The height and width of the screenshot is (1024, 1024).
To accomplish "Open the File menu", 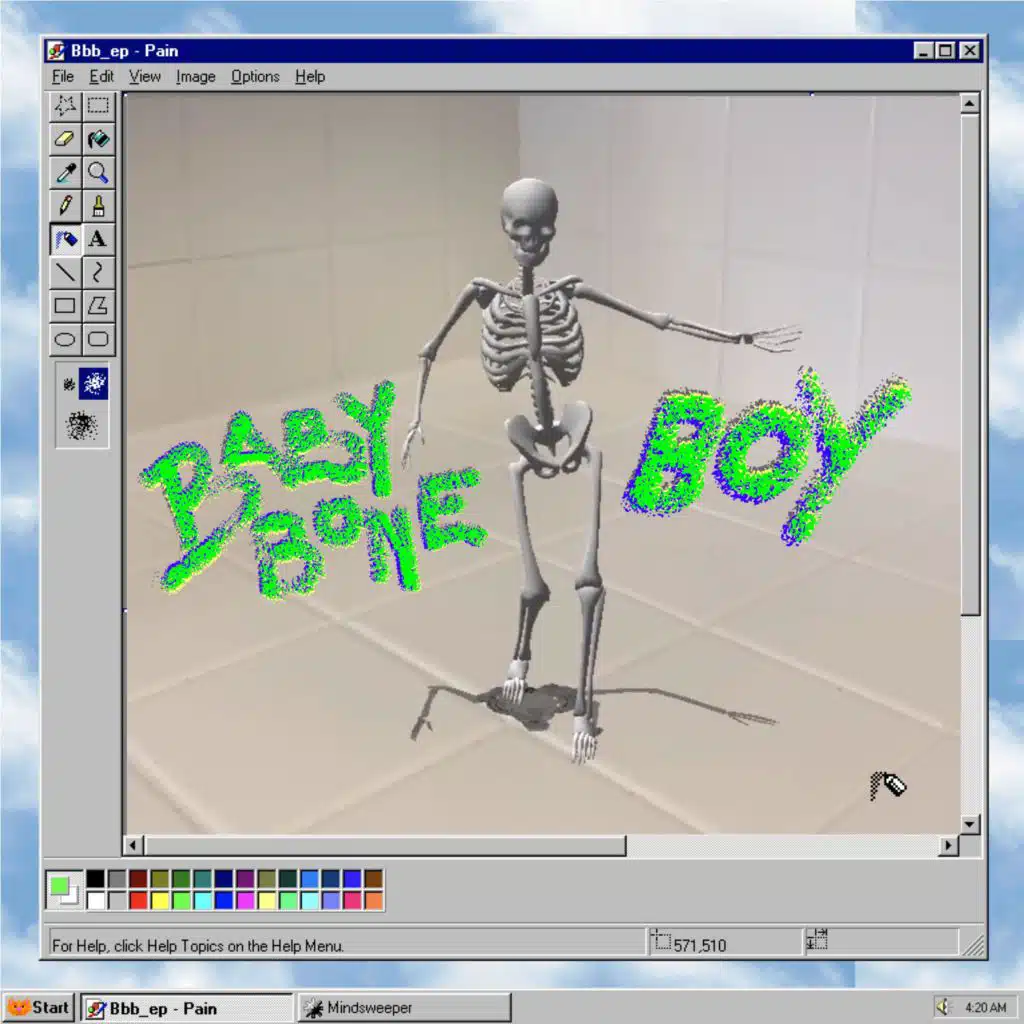I will coord(62,76).
